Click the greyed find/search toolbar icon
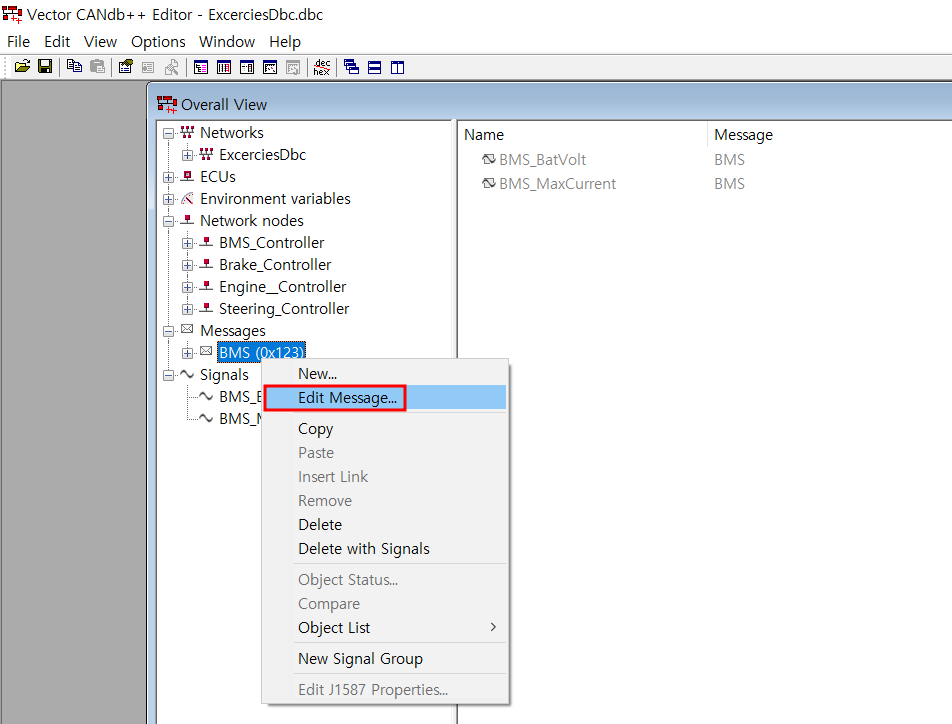The image size is (952, 724). (x=172, y=67)
